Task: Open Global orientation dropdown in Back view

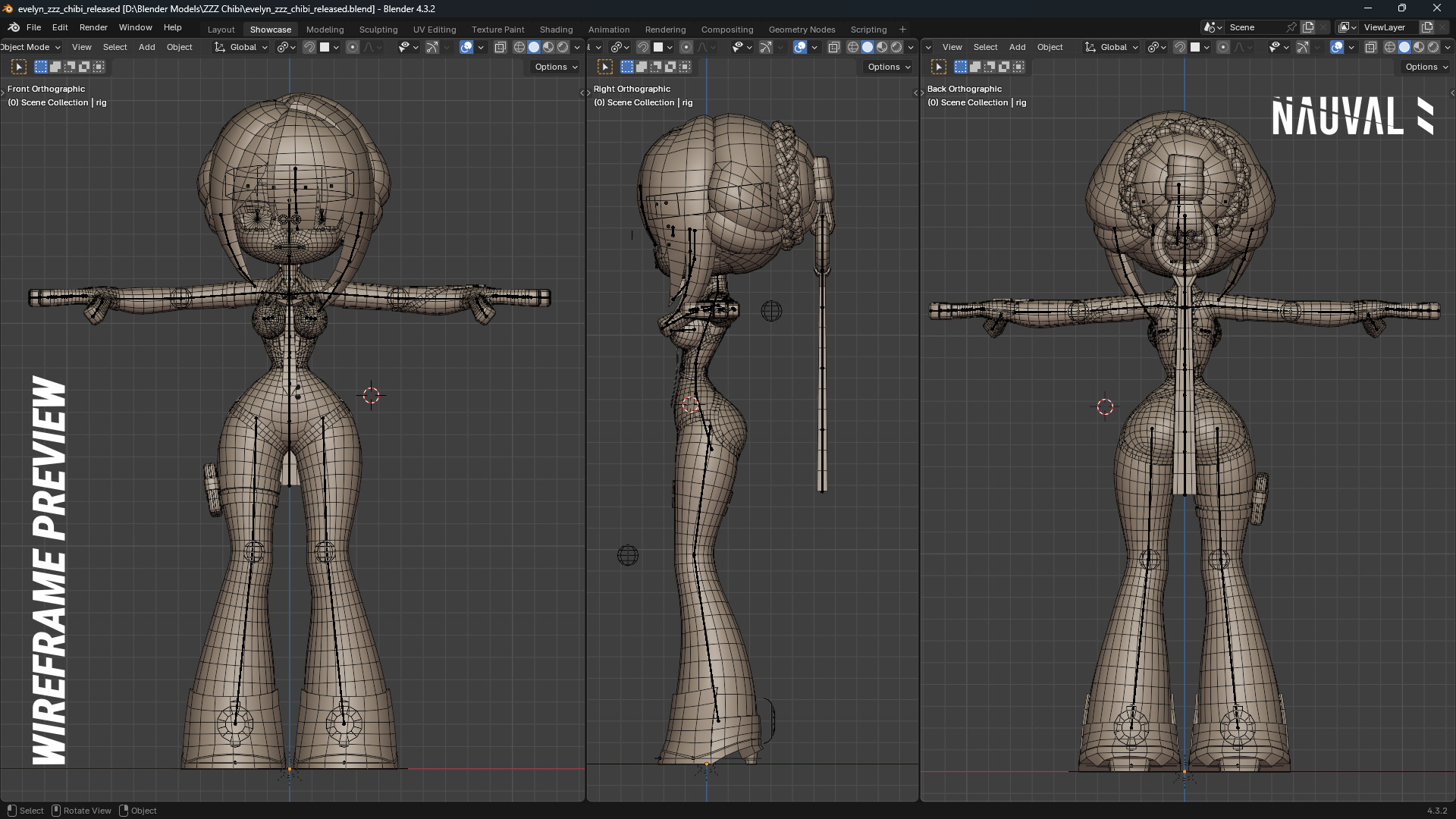Action: [1112, 47]
